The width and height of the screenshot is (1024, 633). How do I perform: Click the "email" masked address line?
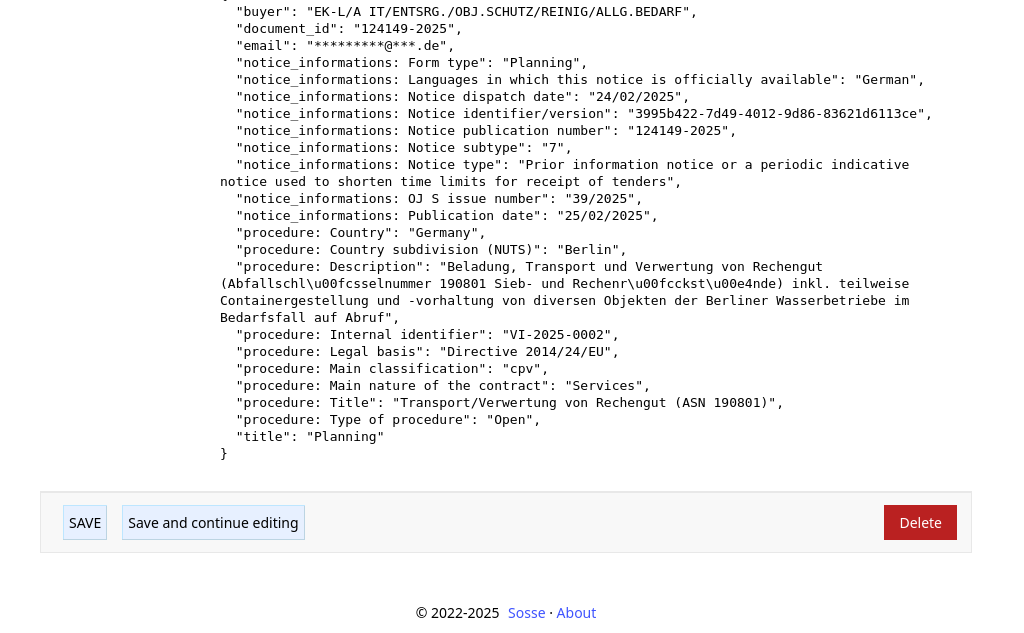345,46
